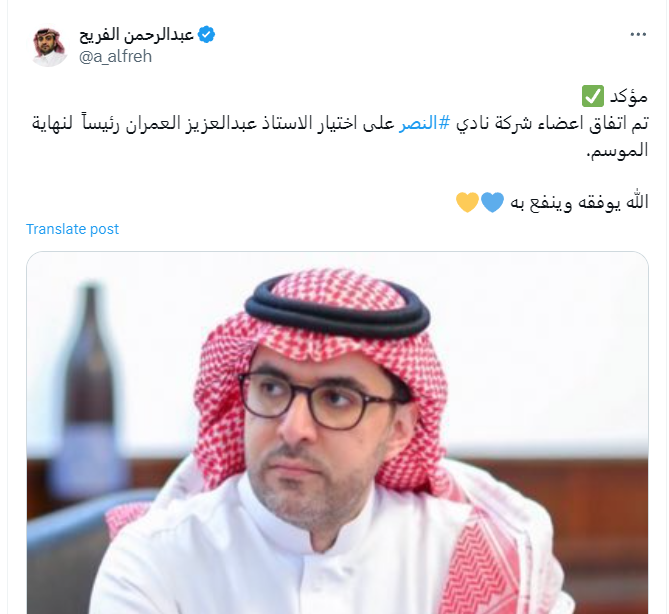Click the blue verified badge

tap(207, 35)
